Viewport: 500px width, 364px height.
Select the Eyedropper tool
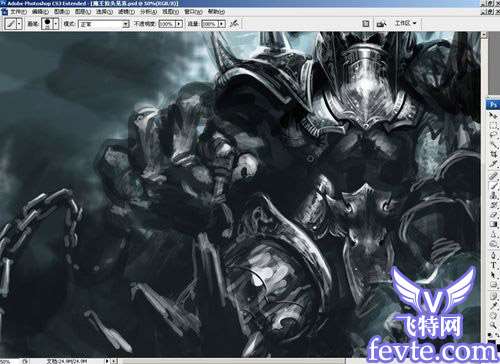click(x=493, y=306)
